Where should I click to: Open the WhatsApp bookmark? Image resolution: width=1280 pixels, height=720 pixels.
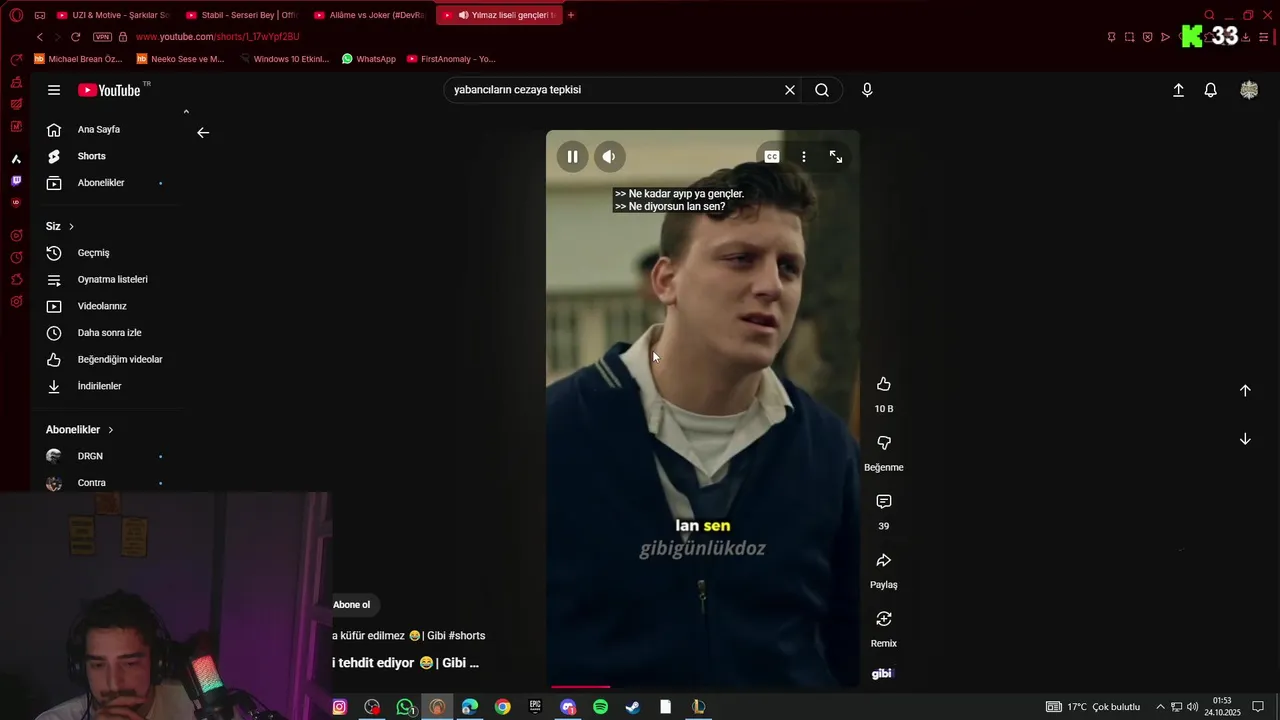369,59
